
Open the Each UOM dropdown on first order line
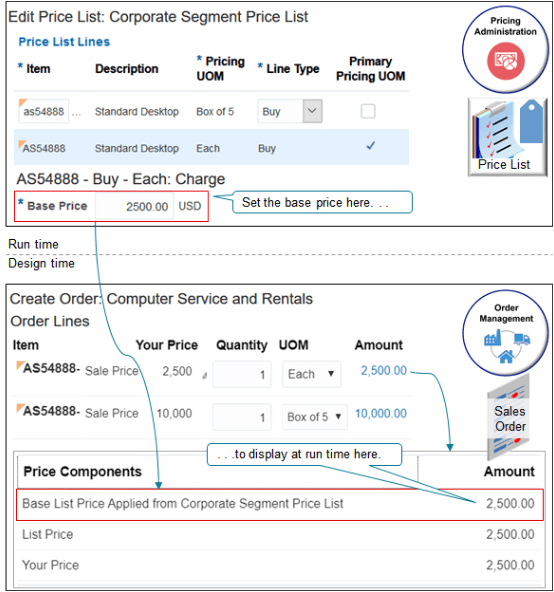pos(312,374)
